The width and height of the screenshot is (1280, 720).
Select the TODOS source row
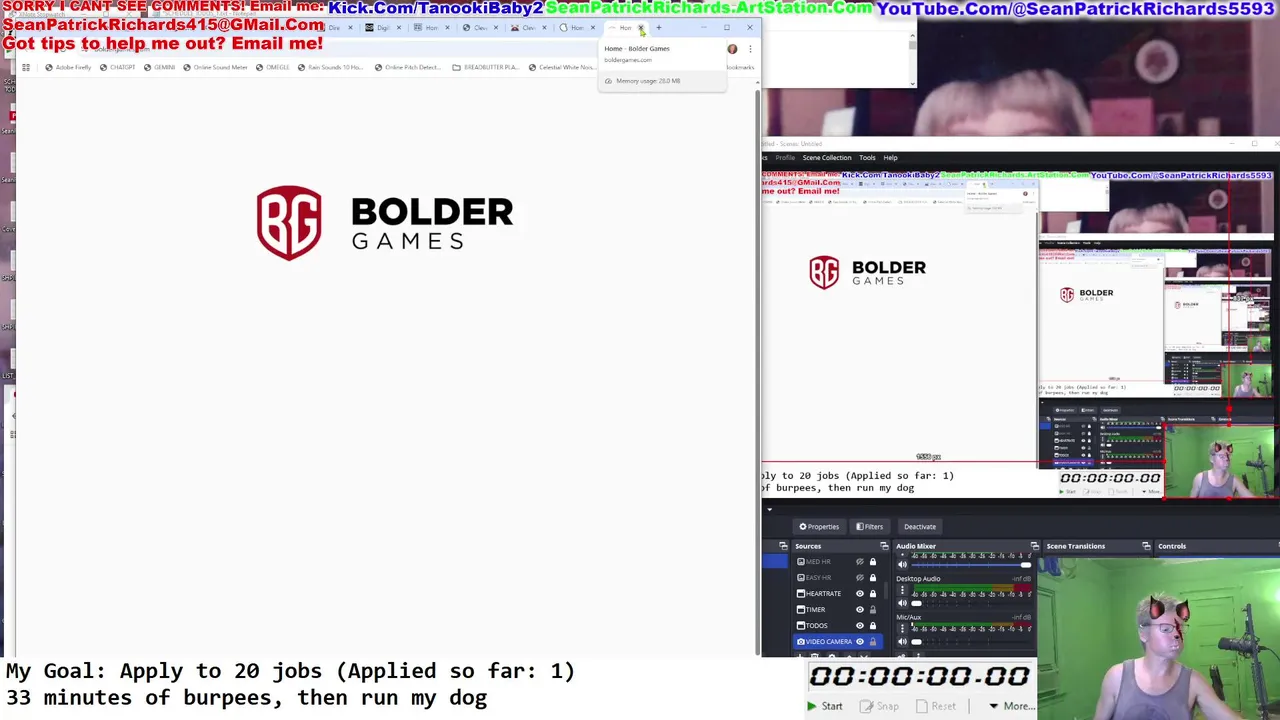click(x=840, y=626)
